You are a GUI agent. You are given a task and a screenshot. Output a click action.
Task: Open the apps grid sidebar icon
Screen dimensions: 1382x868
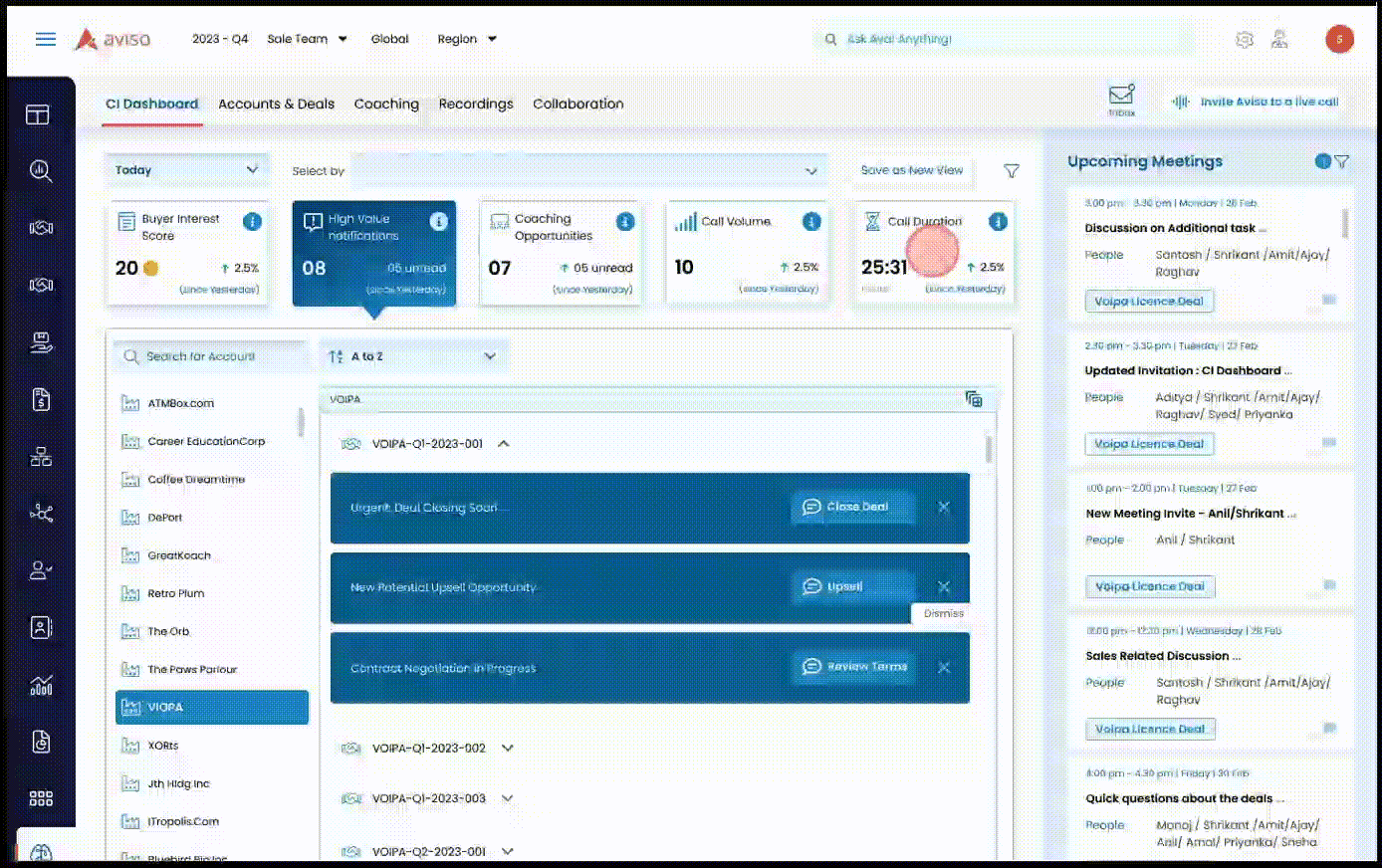(41, 798)
